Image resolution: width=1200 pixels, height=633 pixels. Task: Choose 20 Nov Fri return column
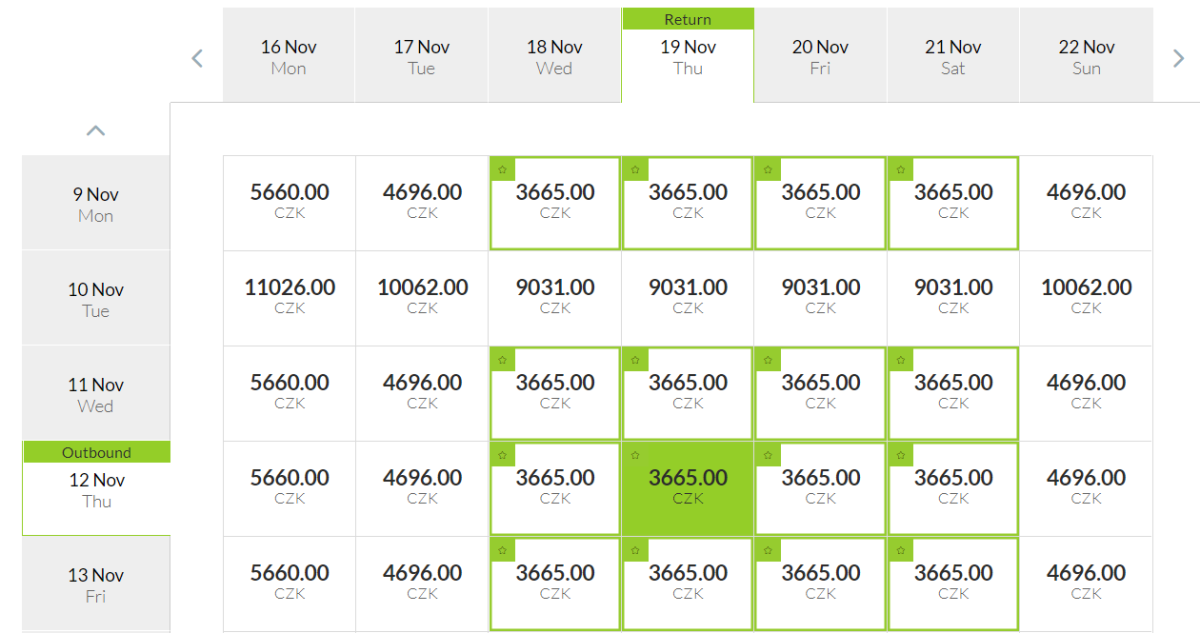coord(820,57)
